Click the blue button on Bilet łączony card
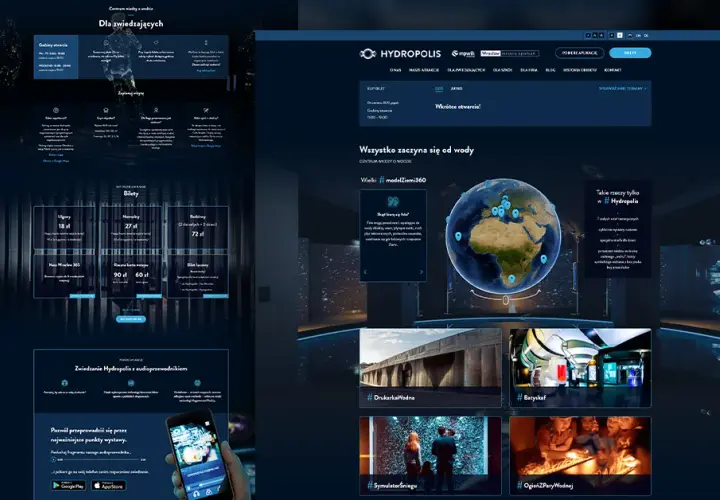 tap(216, 296)
